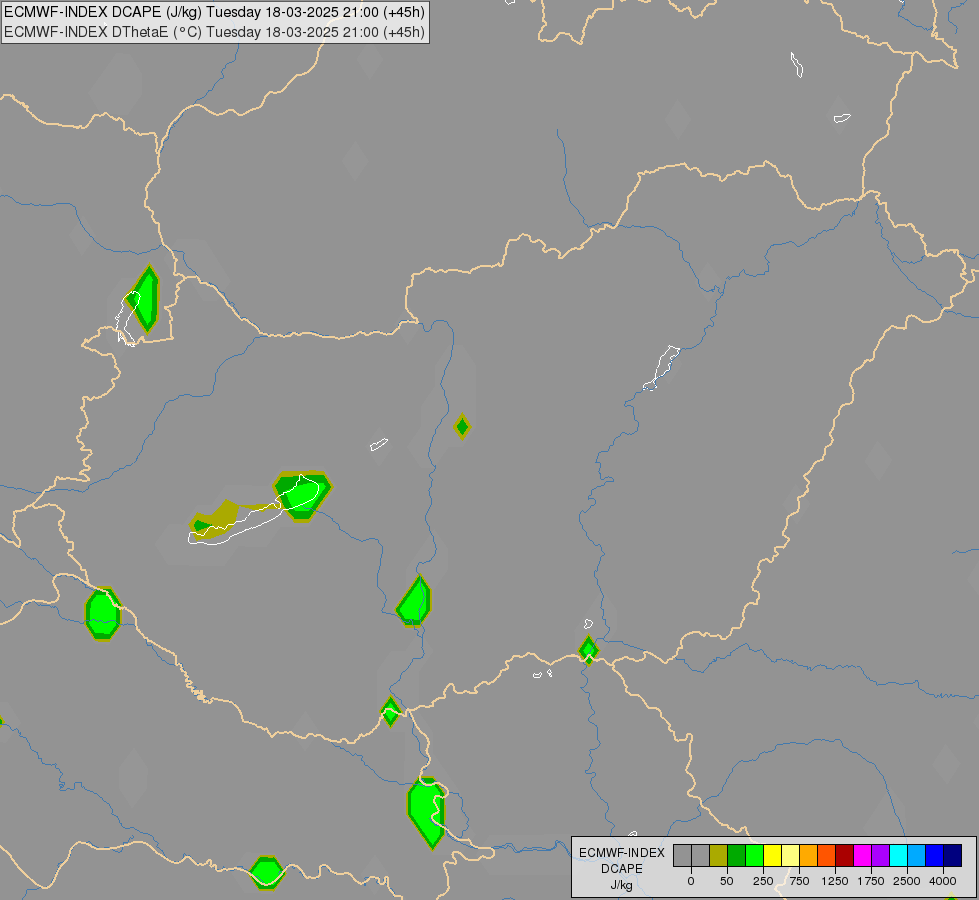Pick the orange-red legend swatch

(x=827, y=855)
